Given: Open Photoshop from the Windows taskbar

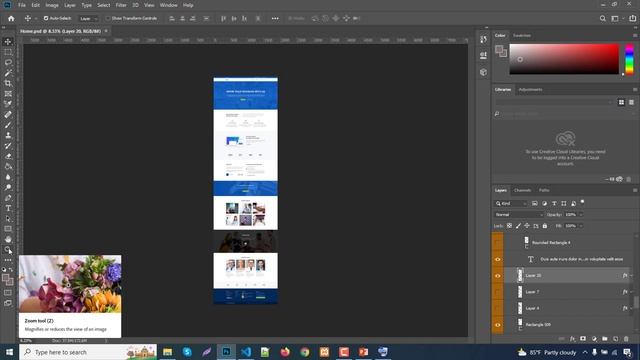Looking at the screenshot, I should click(x=226, y=352).
